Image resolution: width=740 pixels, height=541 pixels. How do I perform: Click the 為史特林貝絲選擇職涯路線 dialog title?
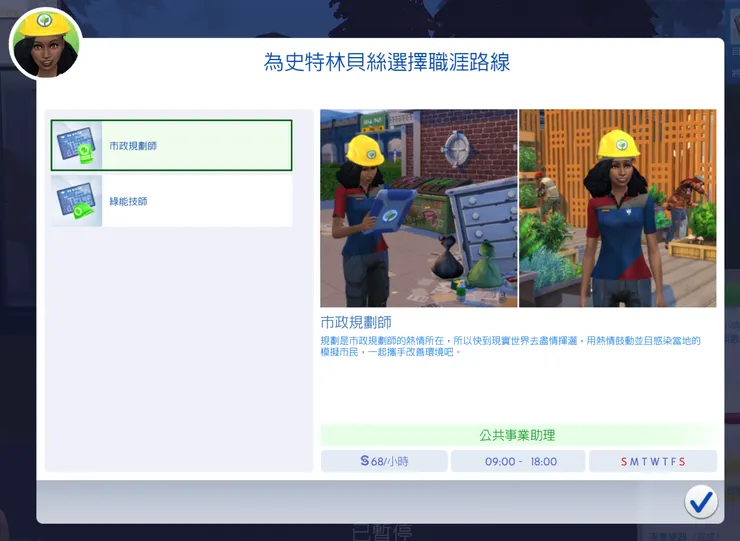pyautogui.click(x=387, y=62)
